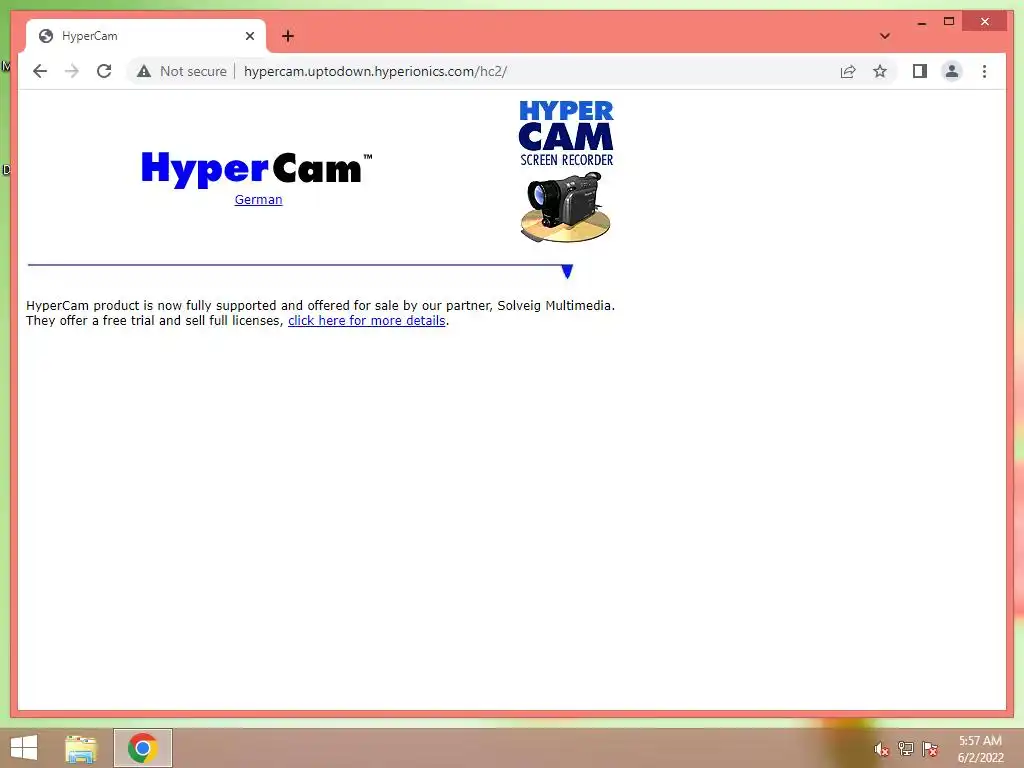Maximize the Chrome window
This screenshot has width=1024, height=768.
pos(949,22)
